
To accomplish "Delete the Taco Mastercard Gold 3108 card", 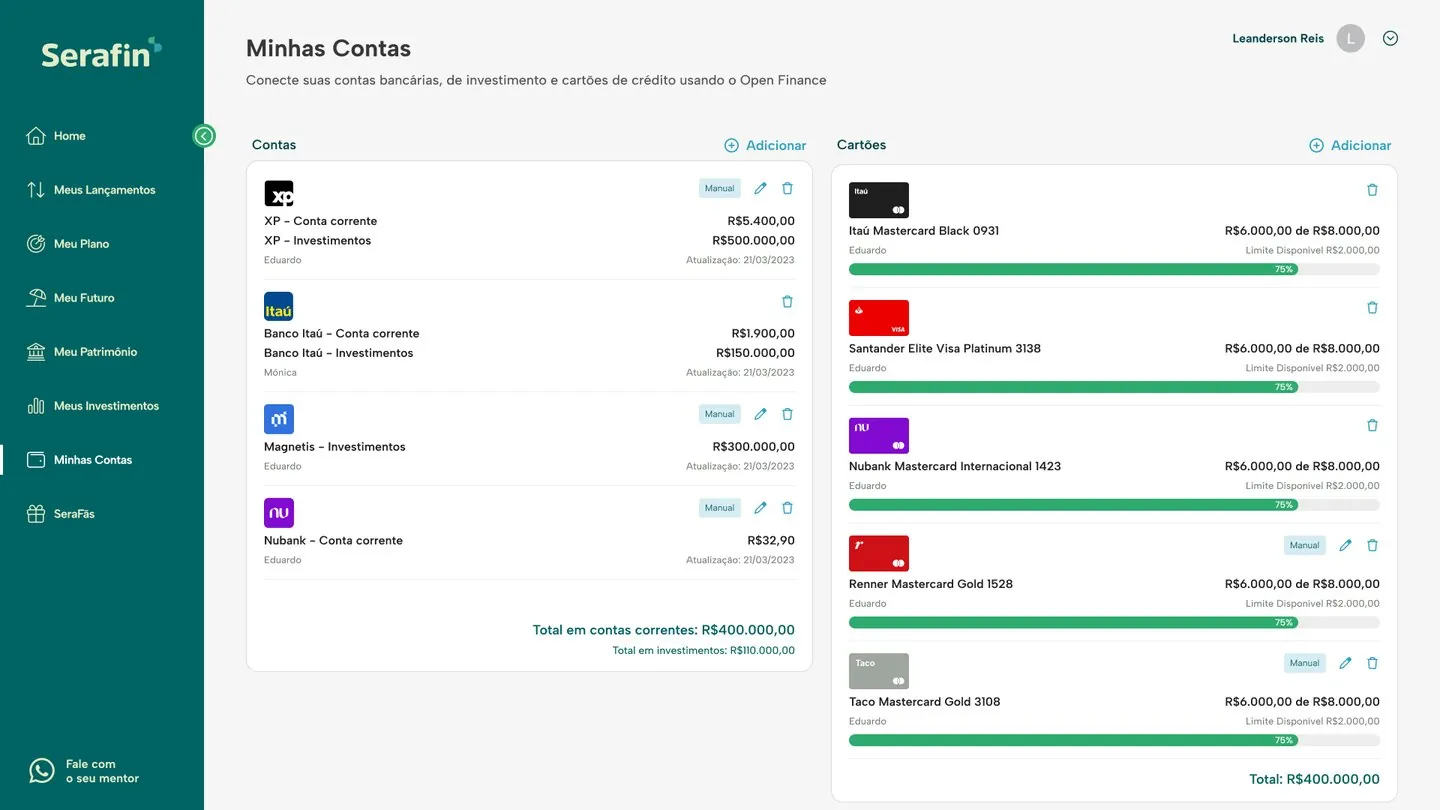I will tap(1372, 663).
